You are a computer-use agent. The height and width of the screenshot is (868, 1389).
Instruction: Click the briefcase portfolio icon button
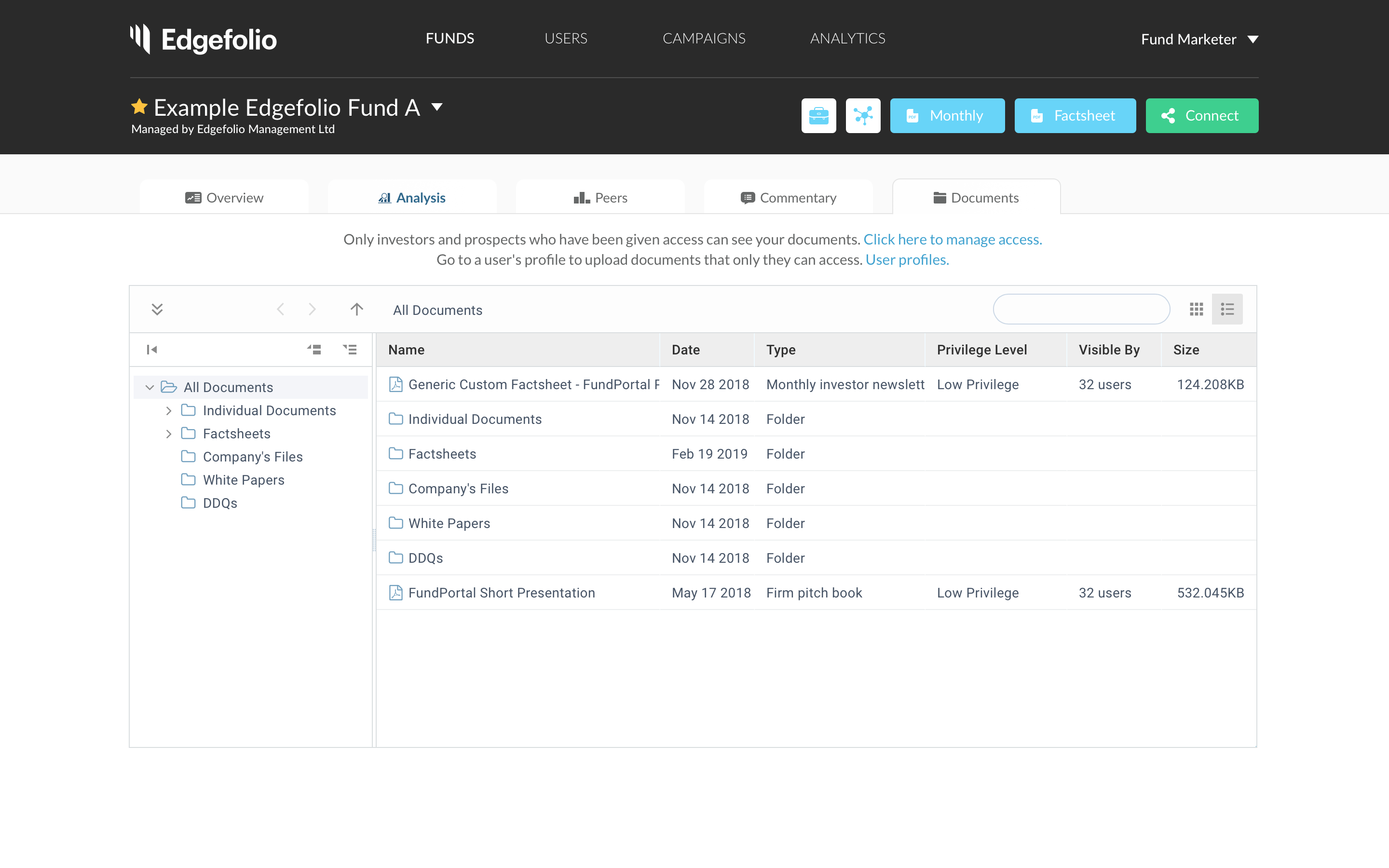tap(818, 115)
